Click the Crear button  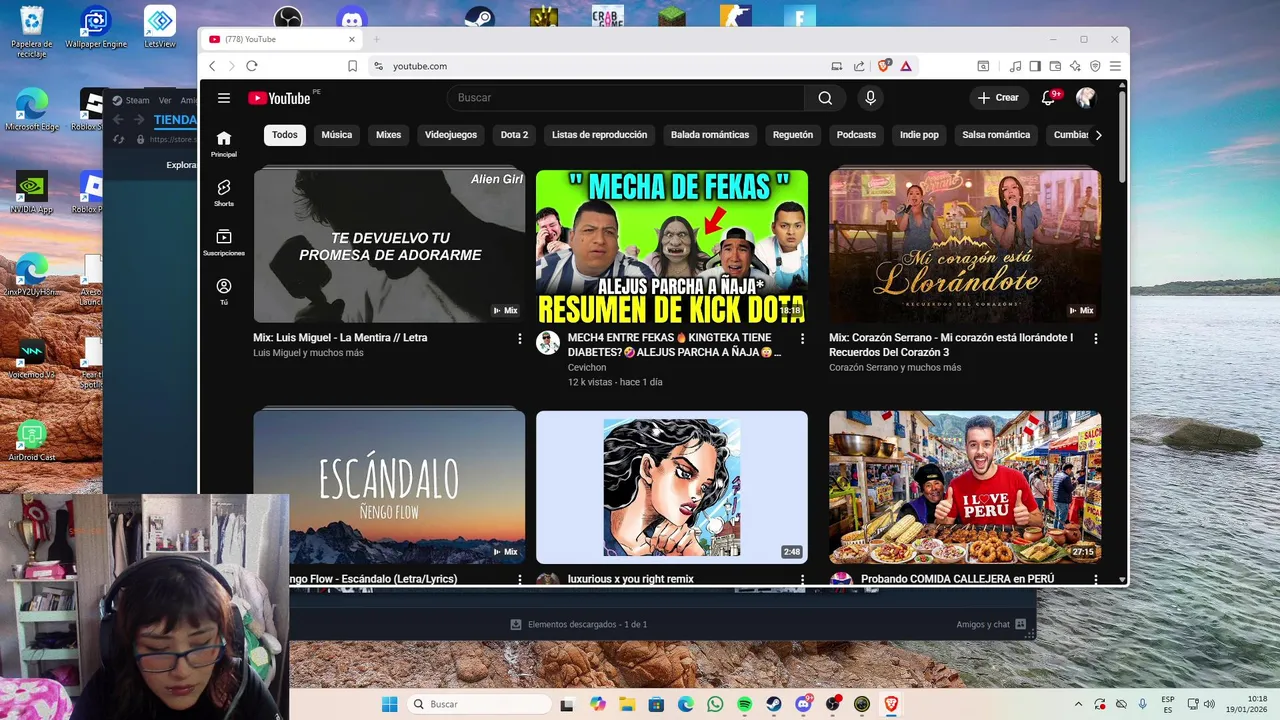998,98
